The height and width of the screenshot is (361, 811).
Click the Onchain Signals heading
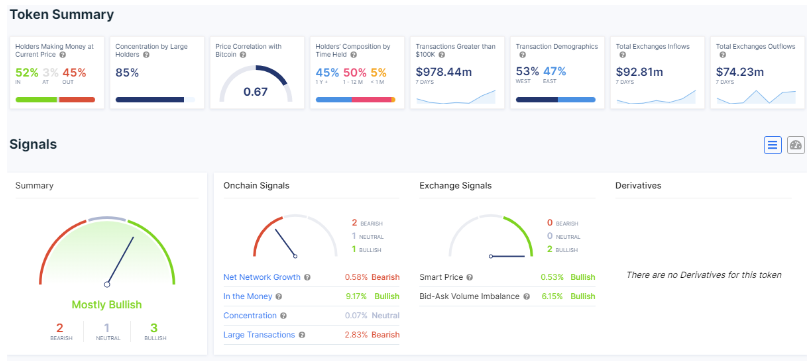256,186
